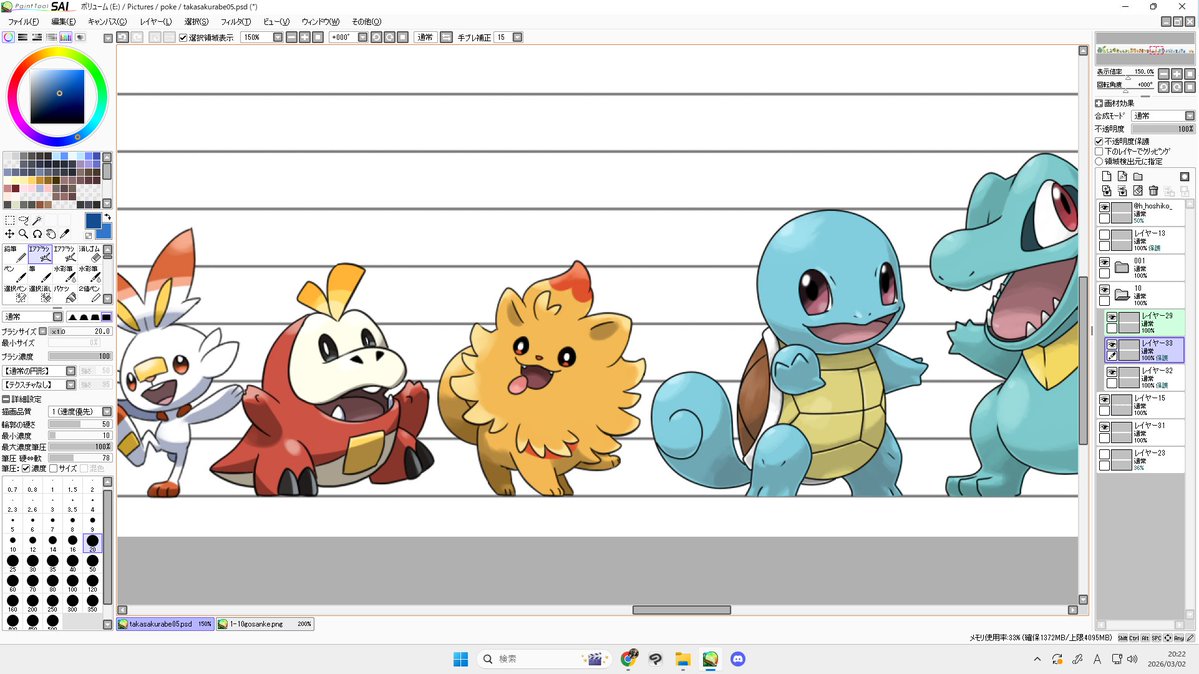Image resolution: width=1199 pixels, height=674 pixels.
Task: Create a new normal layer
Action: [1106, 177]
